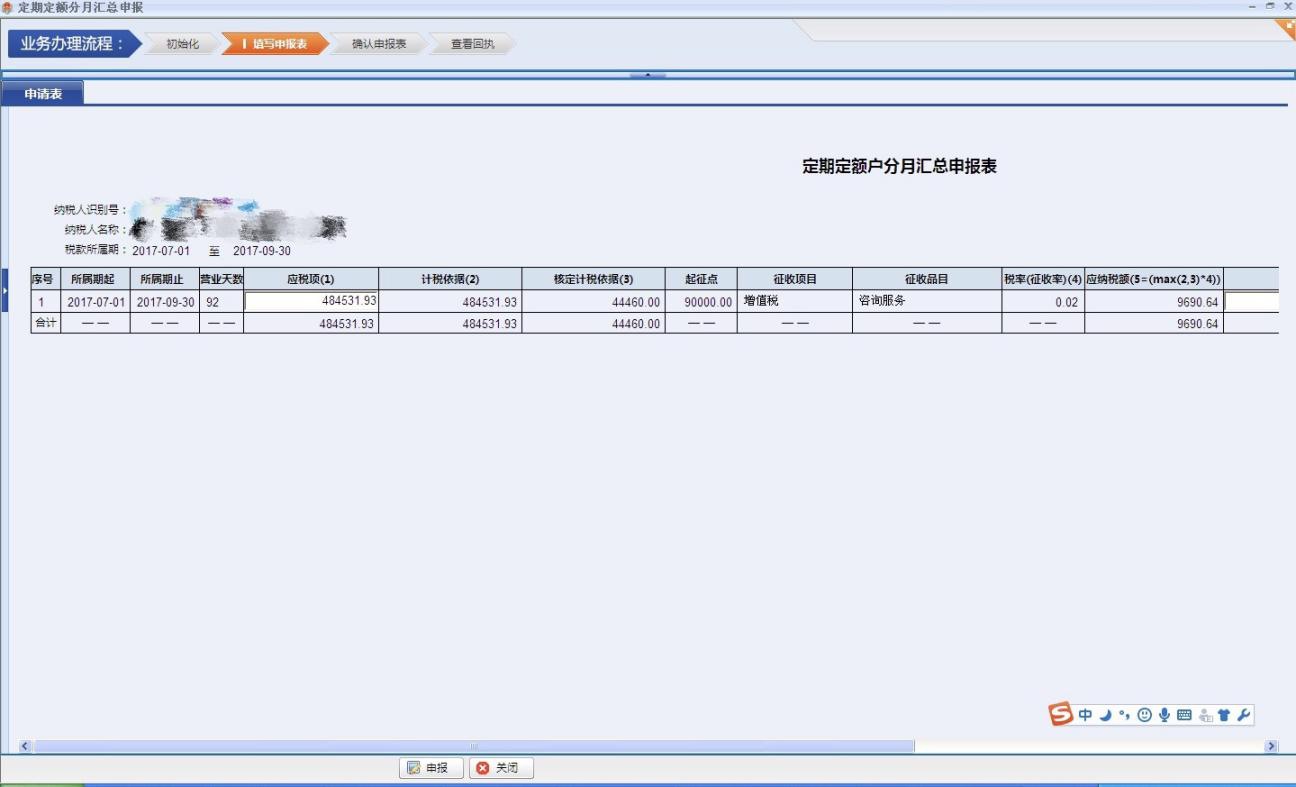The width and height of the screenshot is (1296, 787).
Task: Open the IME skin shirt icon
Action: 1224,715
